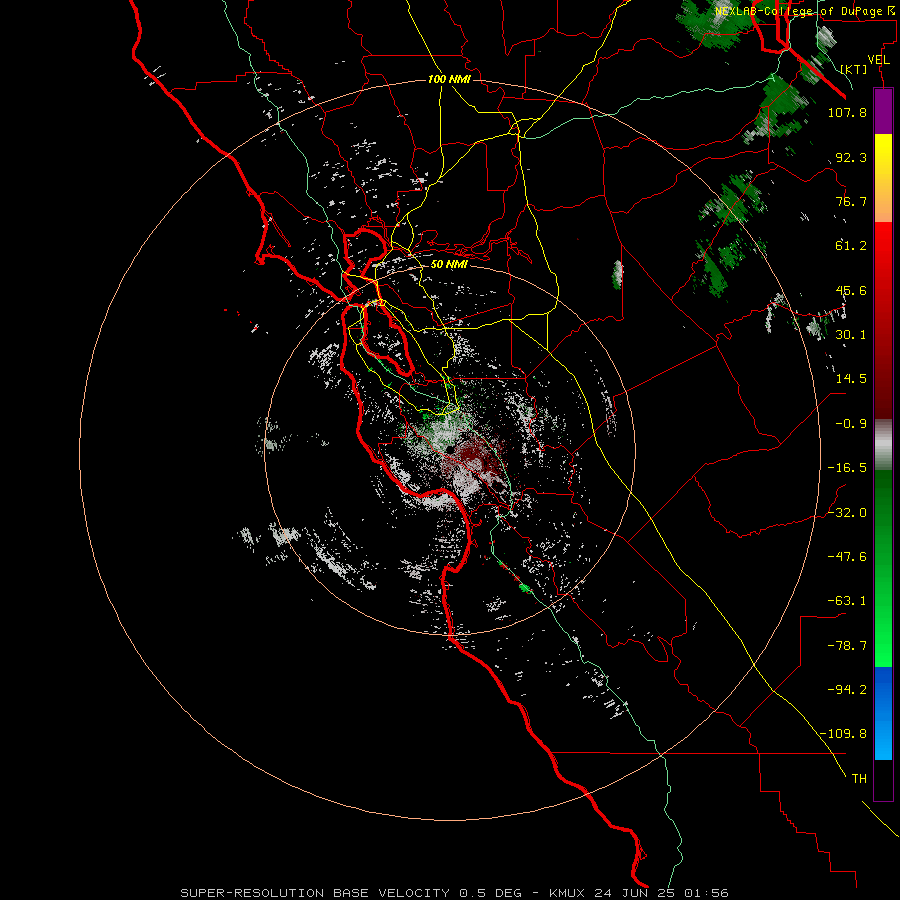Click the -0.9 velocity scale value
900x900 pixels.
851,424
